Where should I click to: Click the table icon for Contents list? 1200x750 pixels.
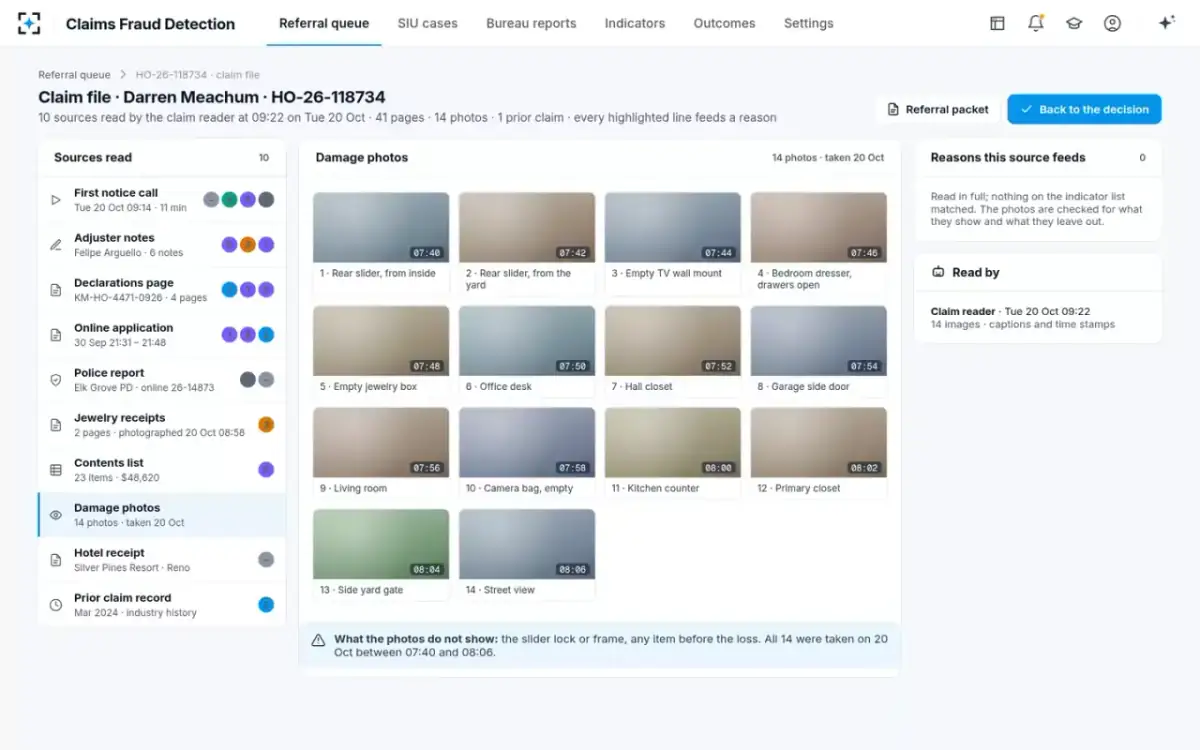point(56,470)
